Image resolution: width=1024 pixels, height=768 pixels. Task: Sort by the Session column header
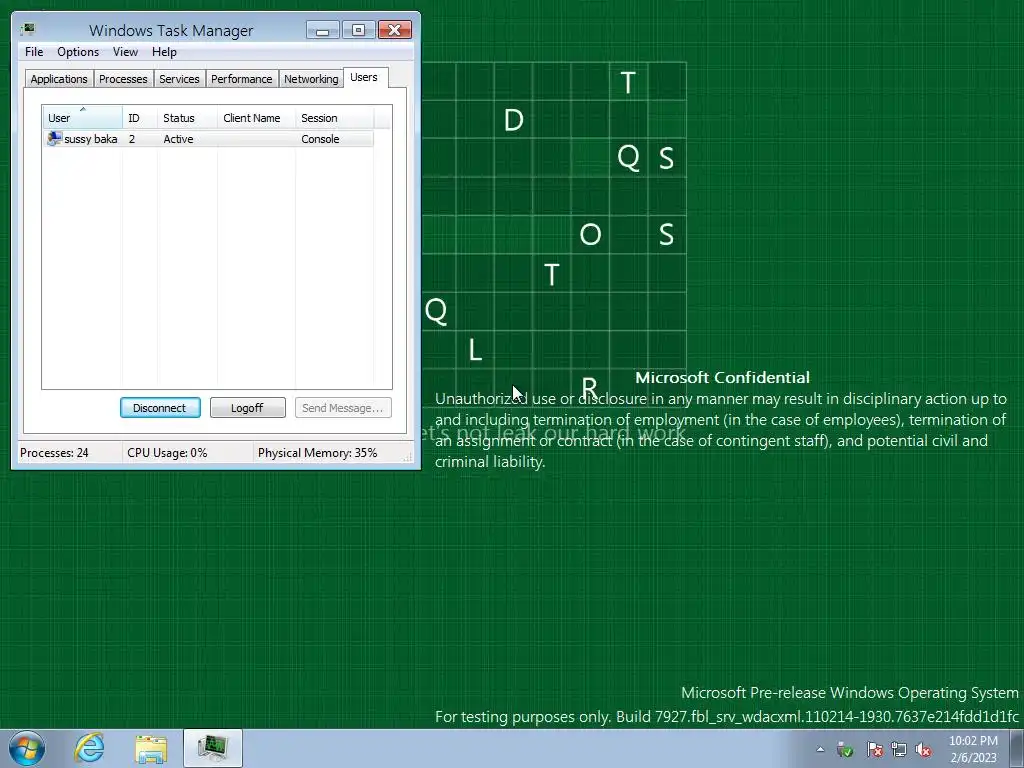tap(334, 118)
